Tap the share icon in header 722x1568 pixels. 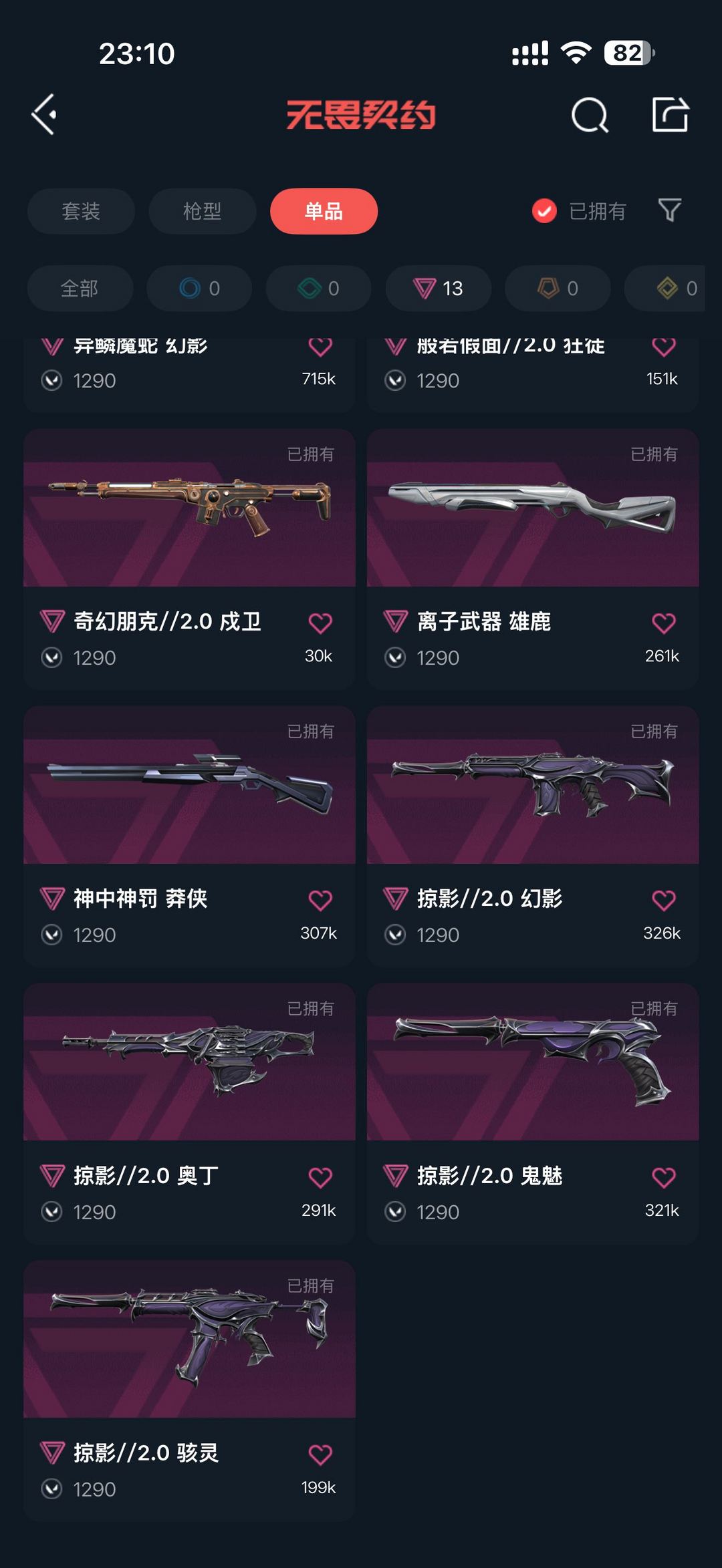pyautogui.click(x=670, y=114)
